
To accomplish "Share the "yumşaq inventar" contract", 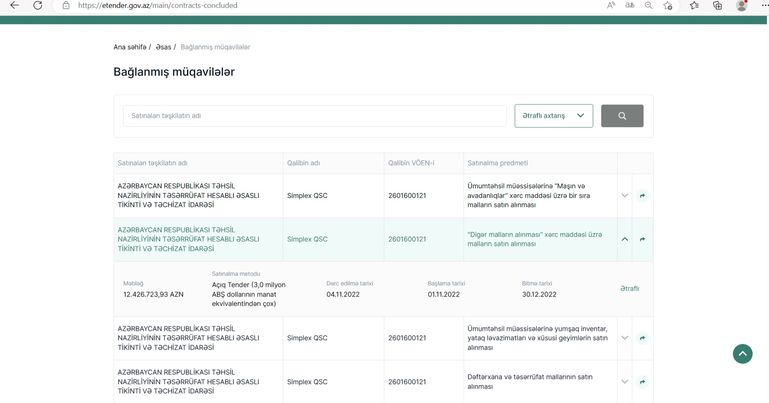I will (x=642, y=338).
